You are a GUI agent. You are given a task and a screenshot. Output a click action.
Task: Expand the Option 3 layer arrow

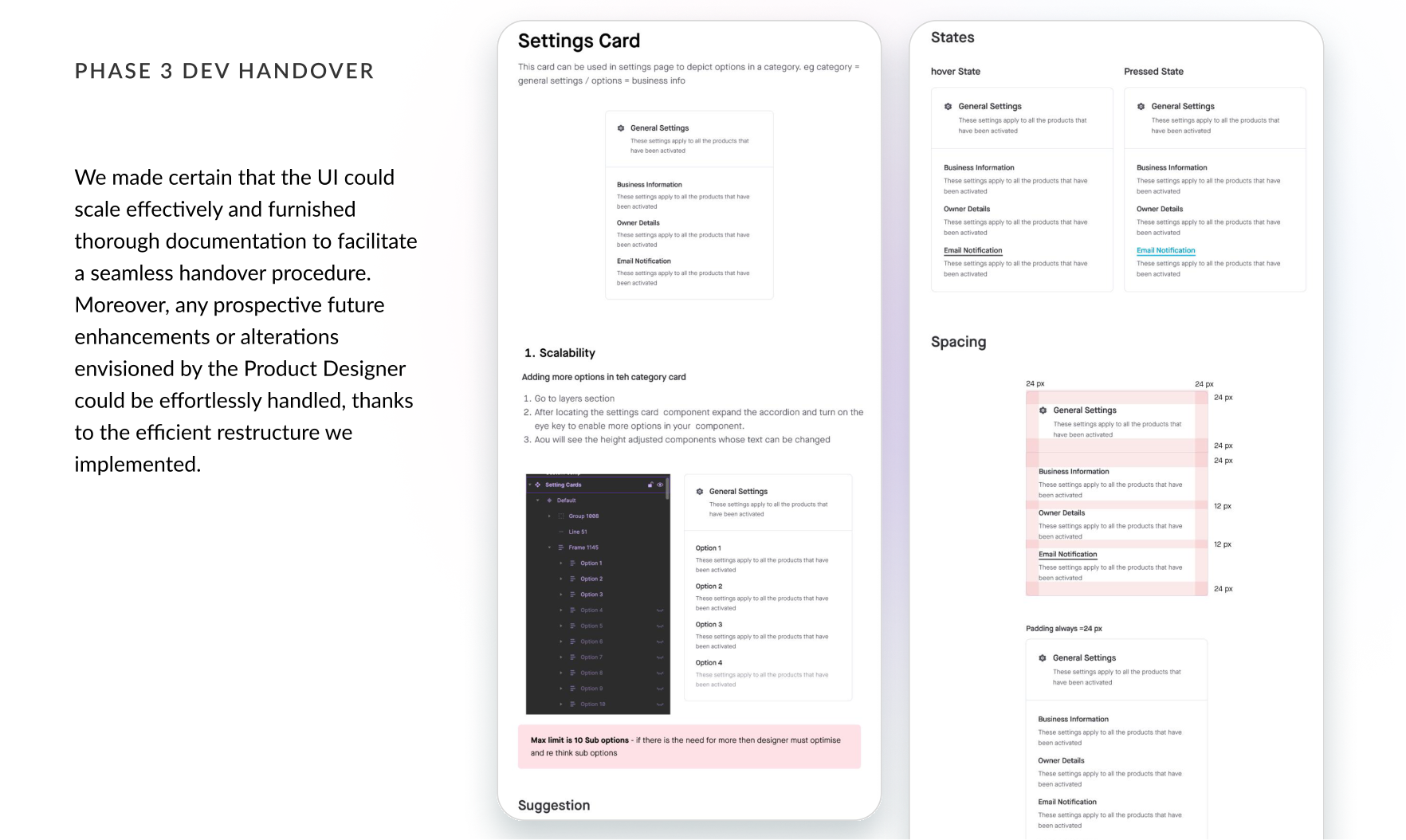tap(561, 595)
